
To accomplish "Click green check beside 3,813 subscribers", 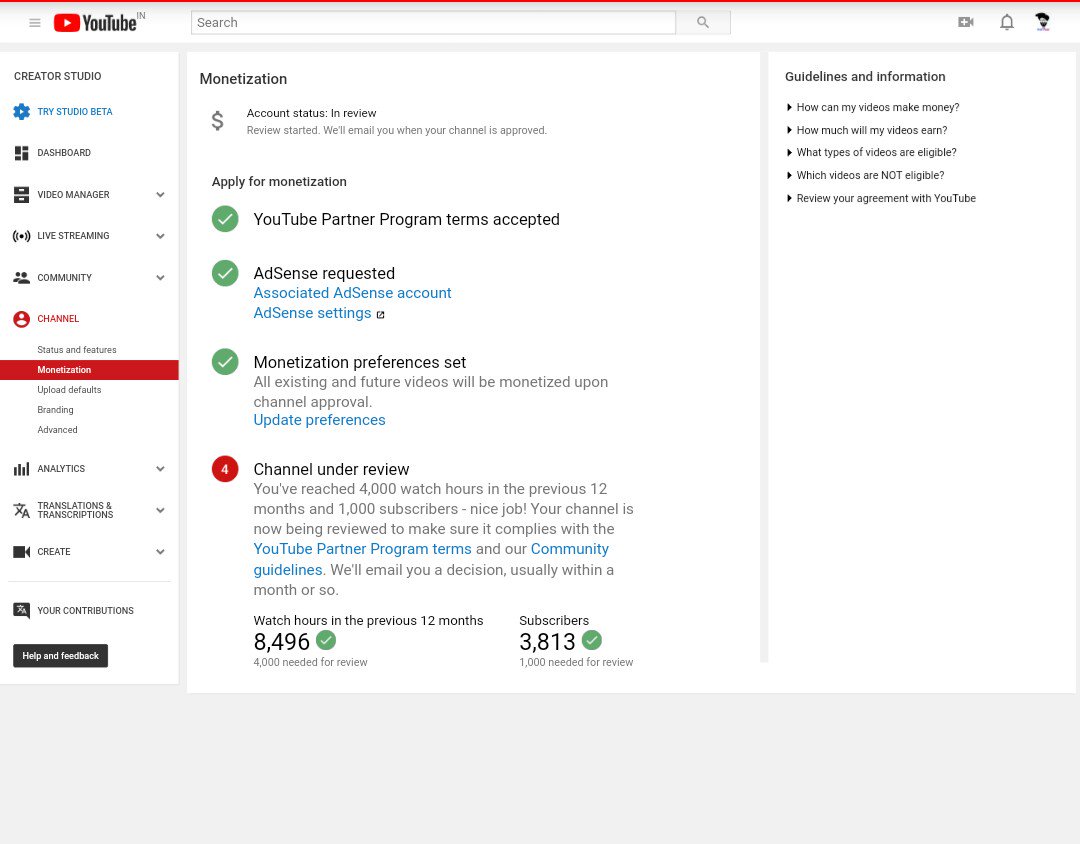I will point(592,640).
